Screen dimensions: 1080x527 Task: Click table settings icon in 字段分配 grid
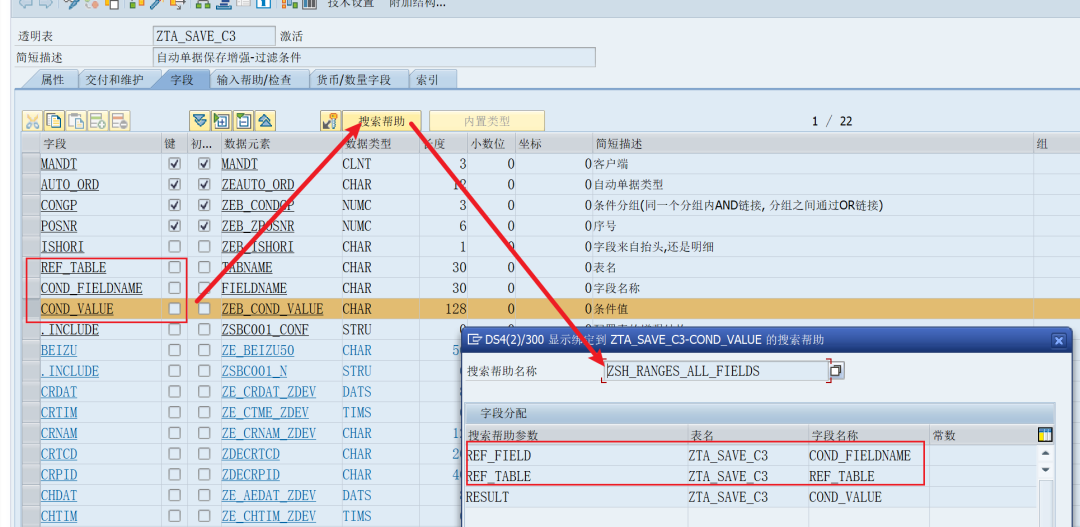click(1045, 435)
